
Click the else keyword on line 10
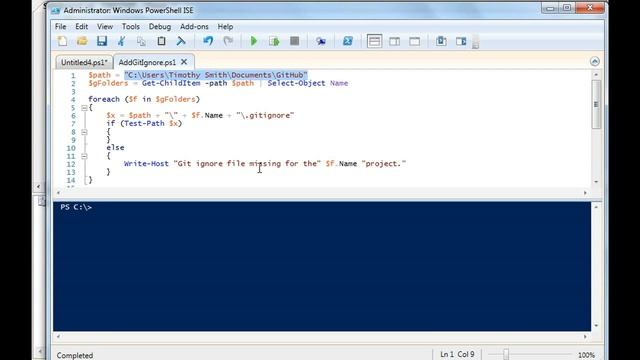[x=115, y=148]
